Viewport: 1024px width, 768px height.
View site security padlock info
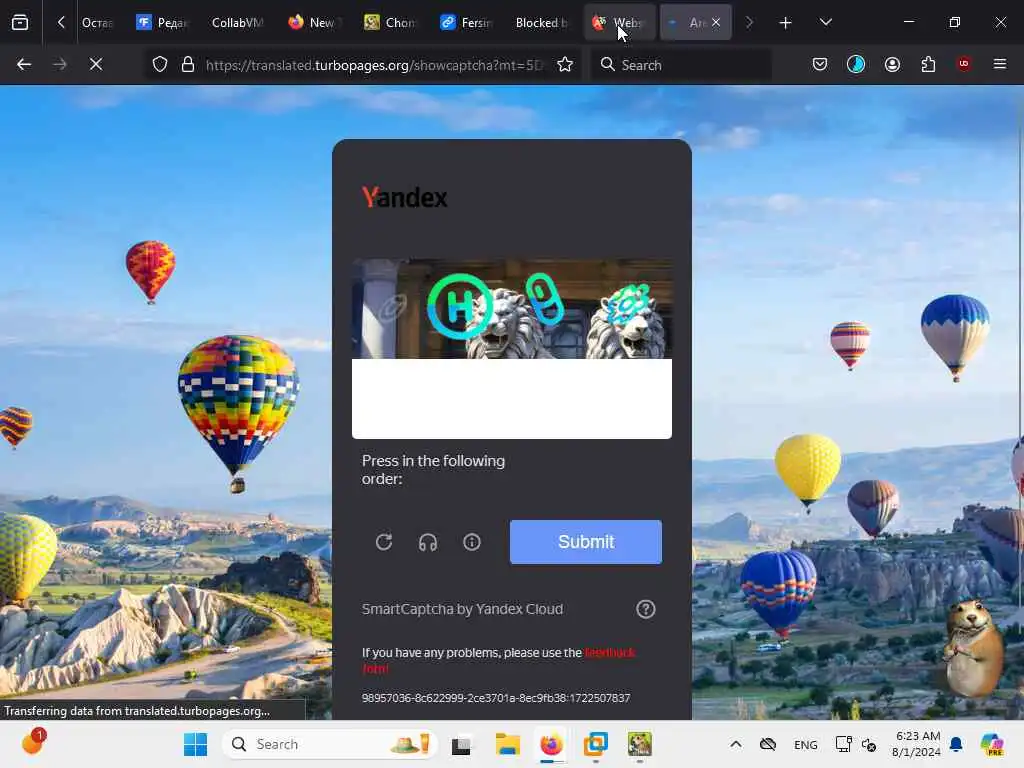(188, 64)
